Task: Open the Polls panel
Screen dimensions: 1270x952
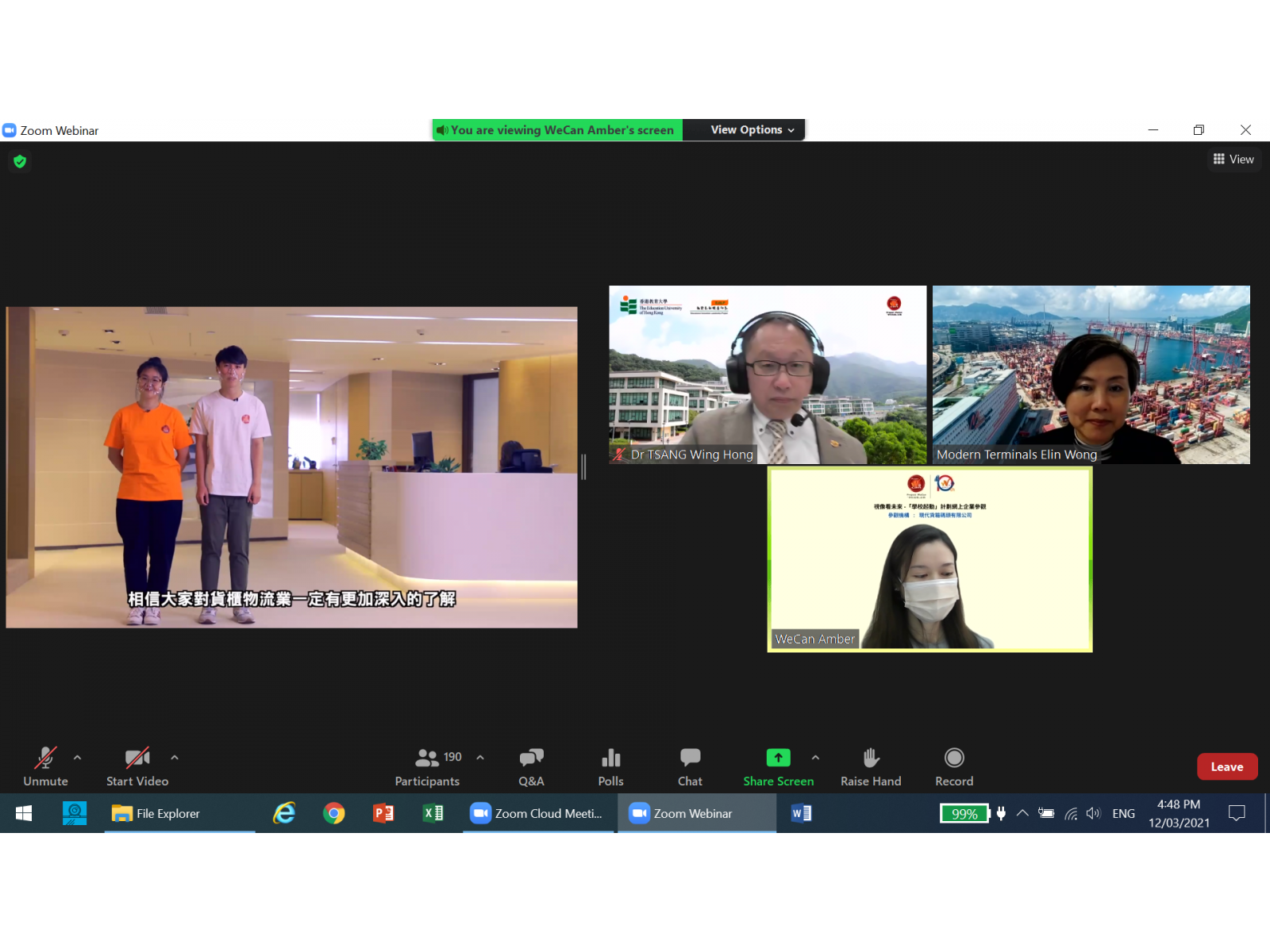Action: pyautogui.click(x=610, y=766)
